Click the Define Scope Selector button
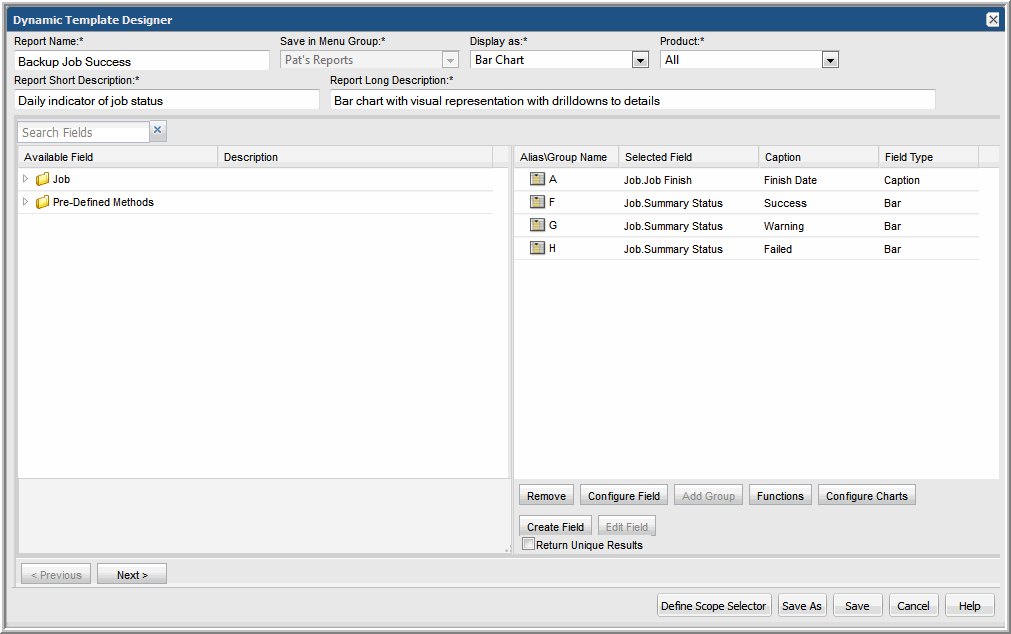 (714, 606)
